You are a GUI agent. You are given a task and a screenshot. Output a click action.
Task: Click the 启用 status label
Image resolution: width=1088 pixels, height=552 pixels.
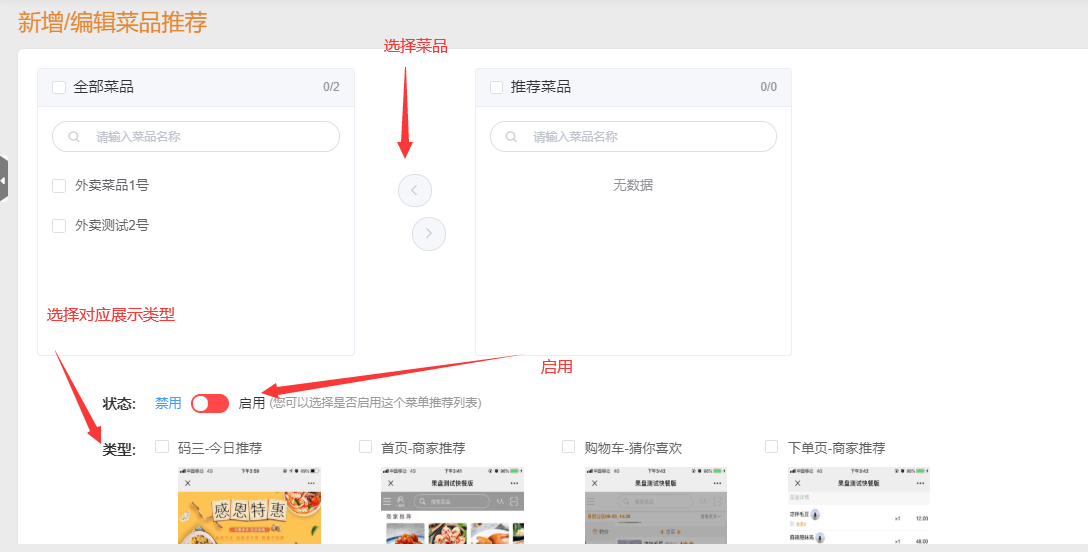pyautogui.click(x=252, y=403)
